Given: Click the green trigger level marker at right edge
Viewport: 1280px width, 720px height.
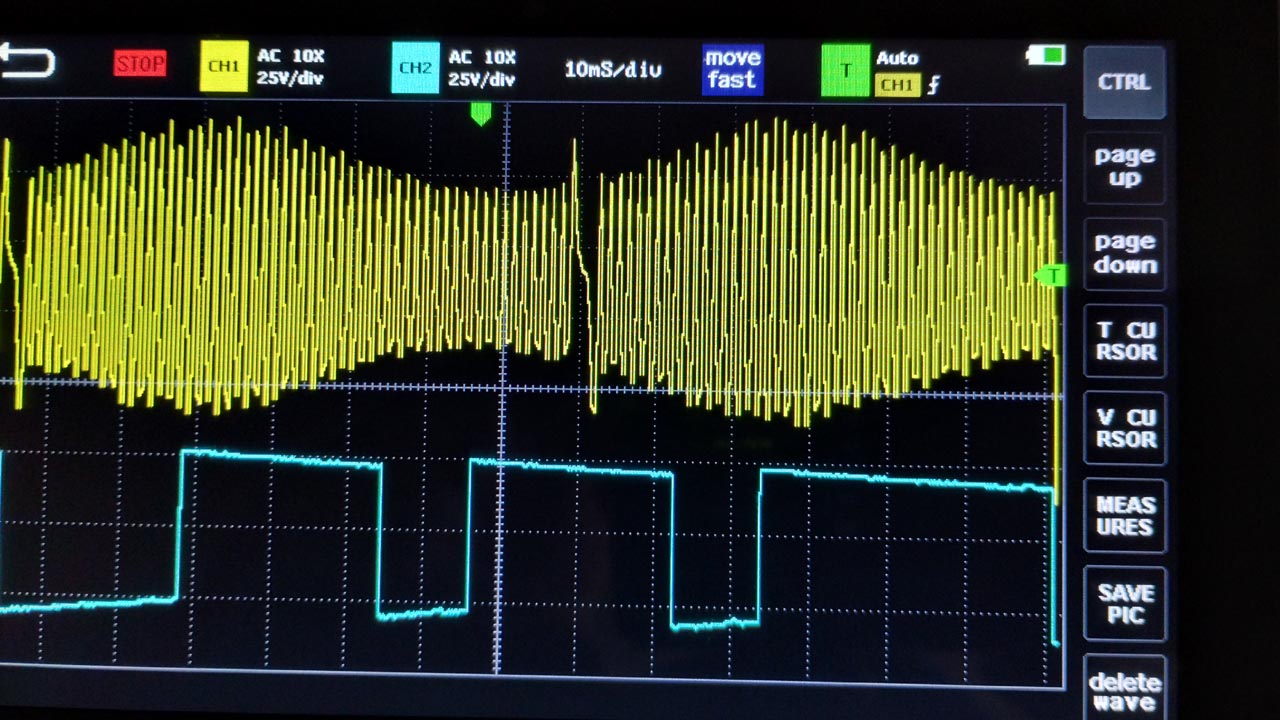Looking at the screenshot, I should point(1051,275).
